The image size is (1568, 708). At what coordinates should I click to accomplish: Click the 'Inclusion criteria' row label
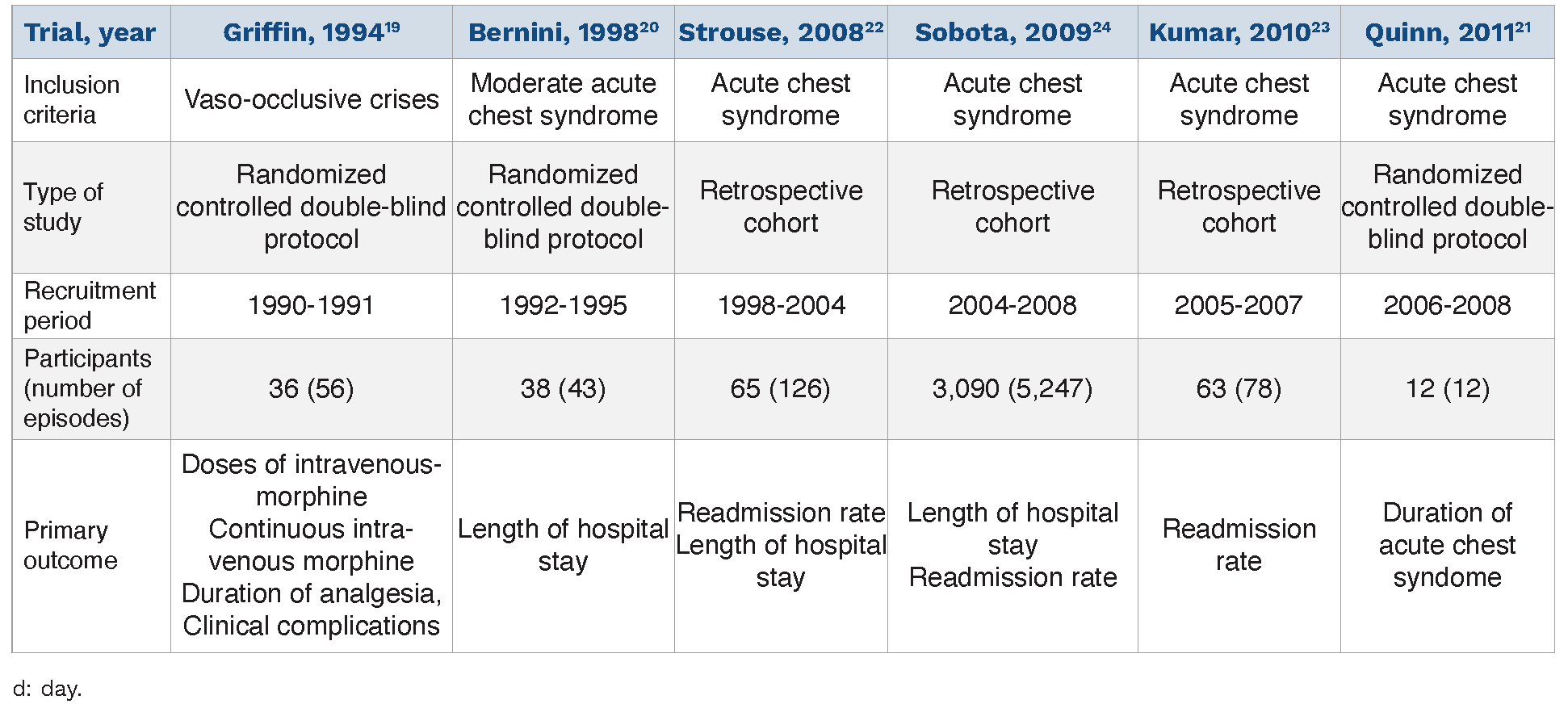pyautogui.click(x=72, y=99)
